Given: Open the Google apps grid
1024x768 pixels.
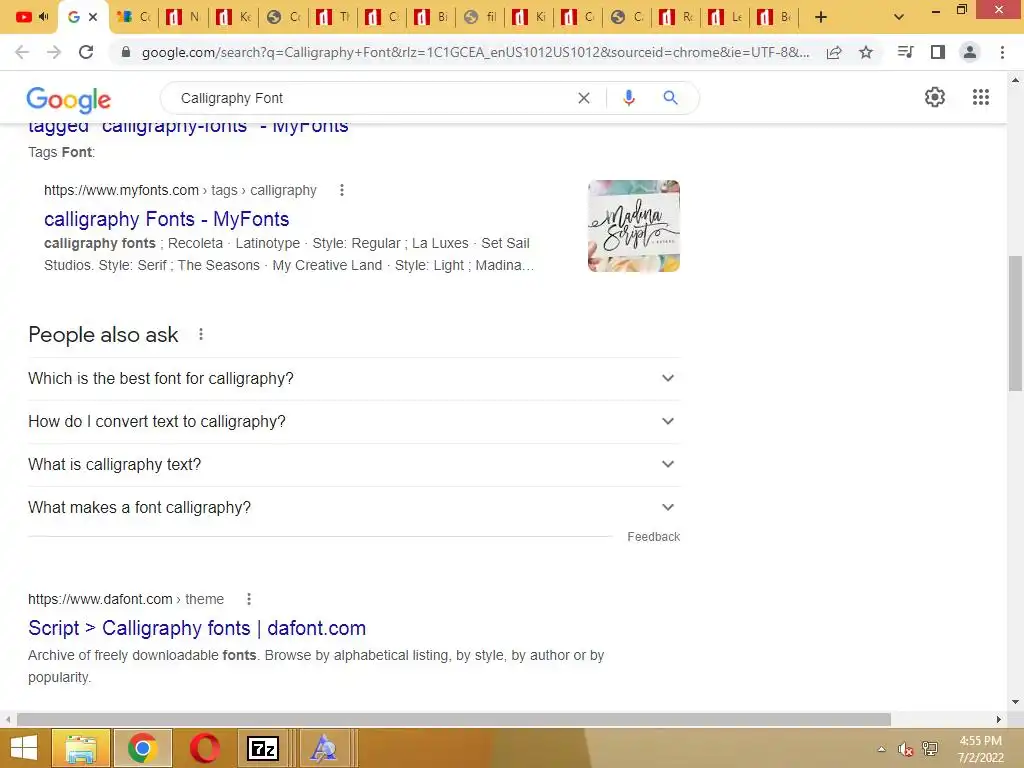Looking at the screenshot, I should tap(981, 97).
